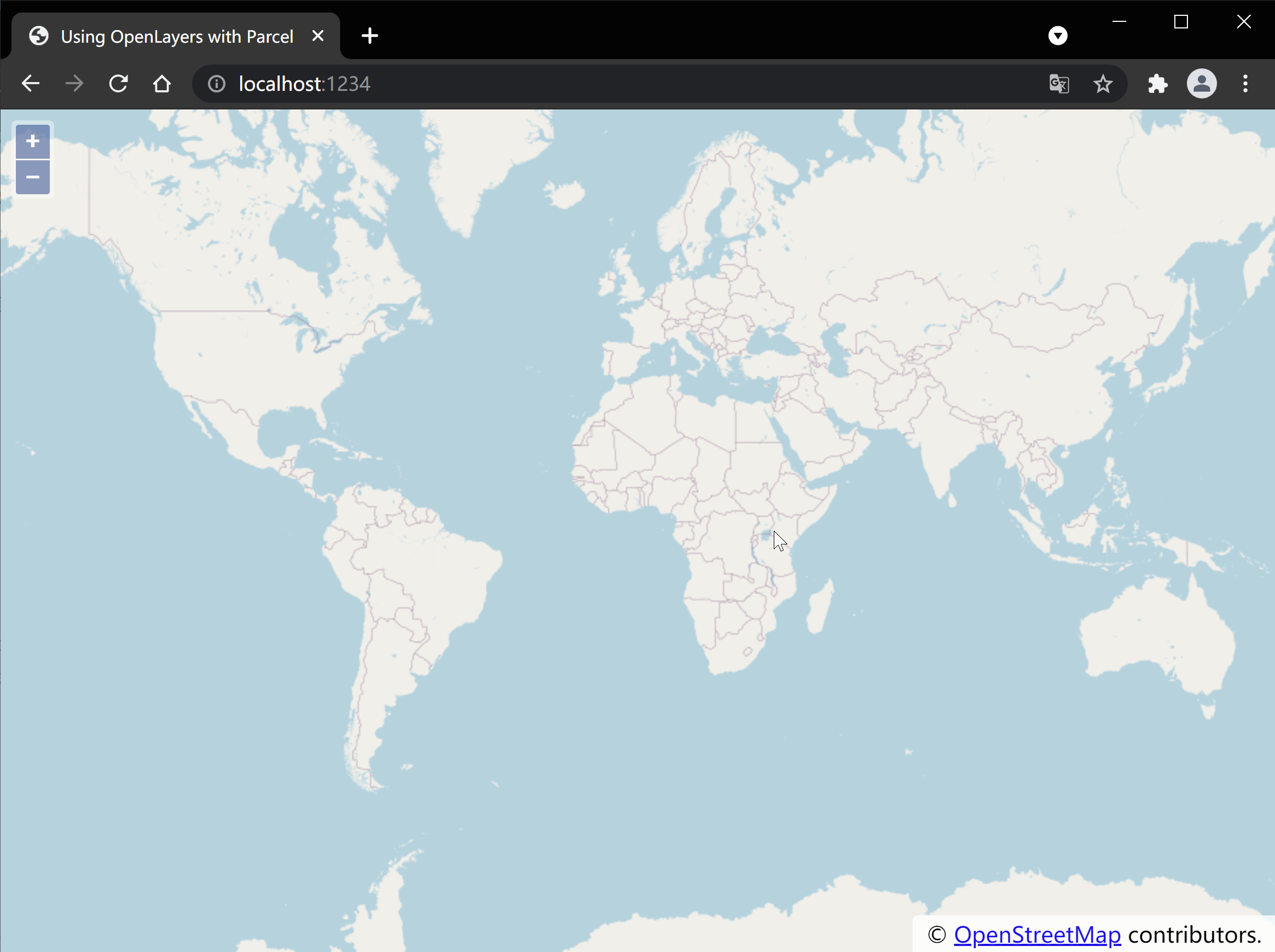1275x952 pixels.
Task: Open the OpenStreetMap attribution link
Action: [1037, 934]
